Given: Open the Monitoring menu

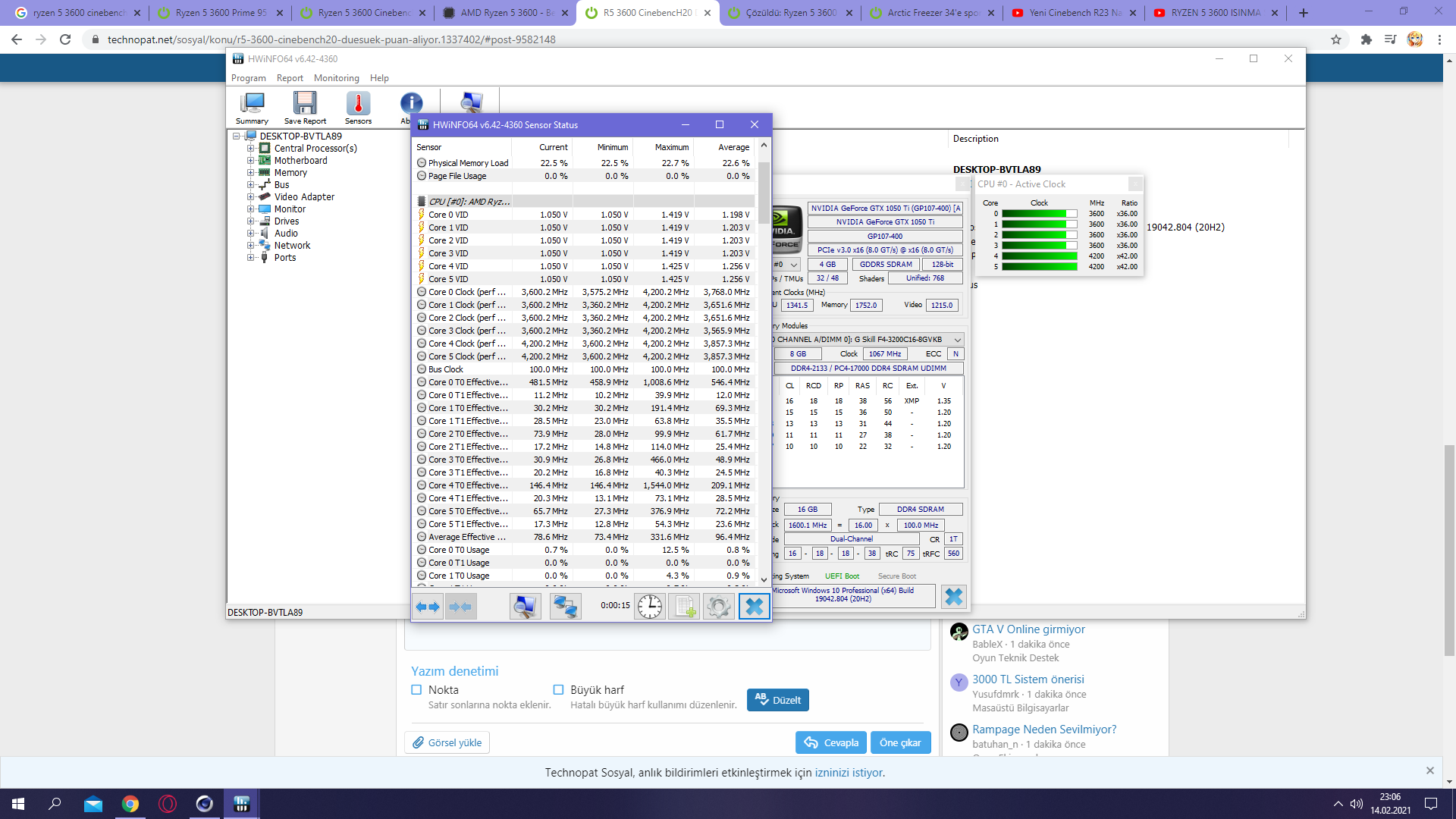Looking at the screenshot, I should tap(336, 78).
